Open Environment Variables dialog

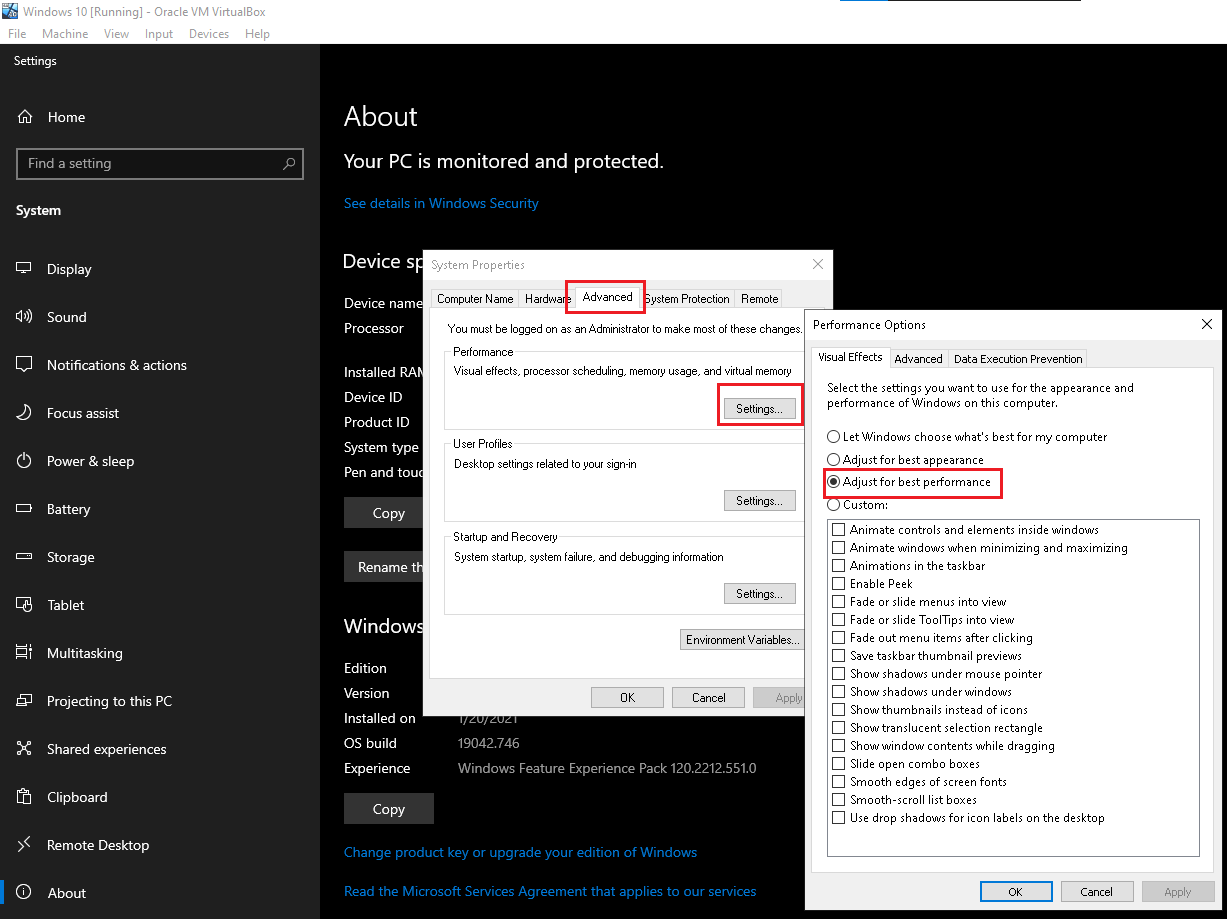(741, 640)
